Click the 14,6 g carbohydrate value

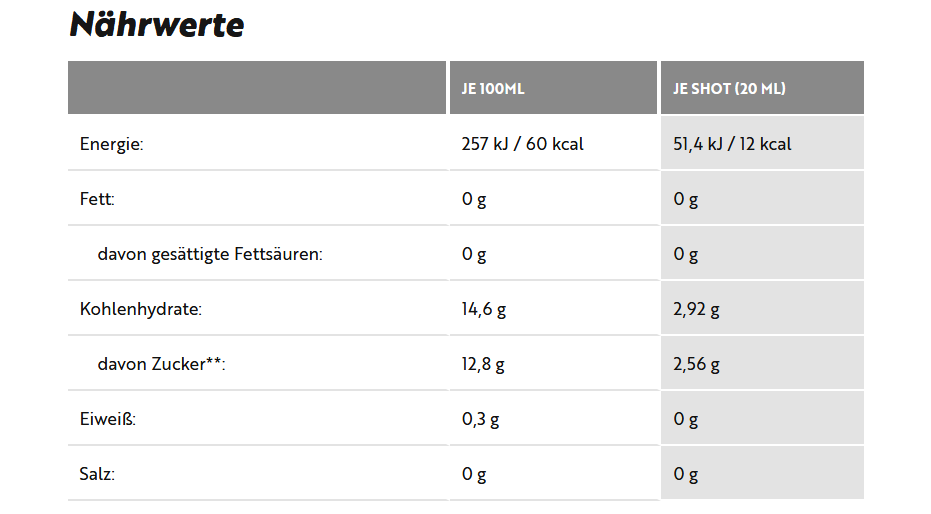coord(484,310)
